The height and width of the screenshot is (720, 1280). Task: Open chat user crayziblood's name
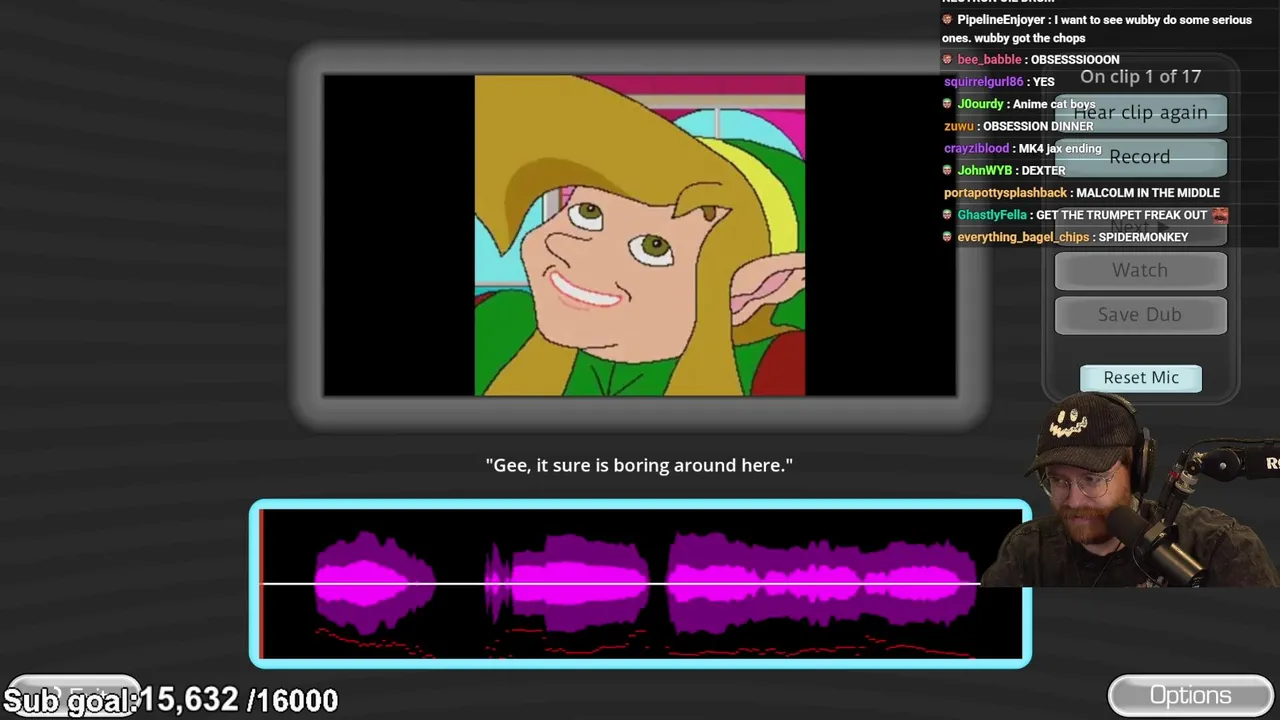(977, 148)
